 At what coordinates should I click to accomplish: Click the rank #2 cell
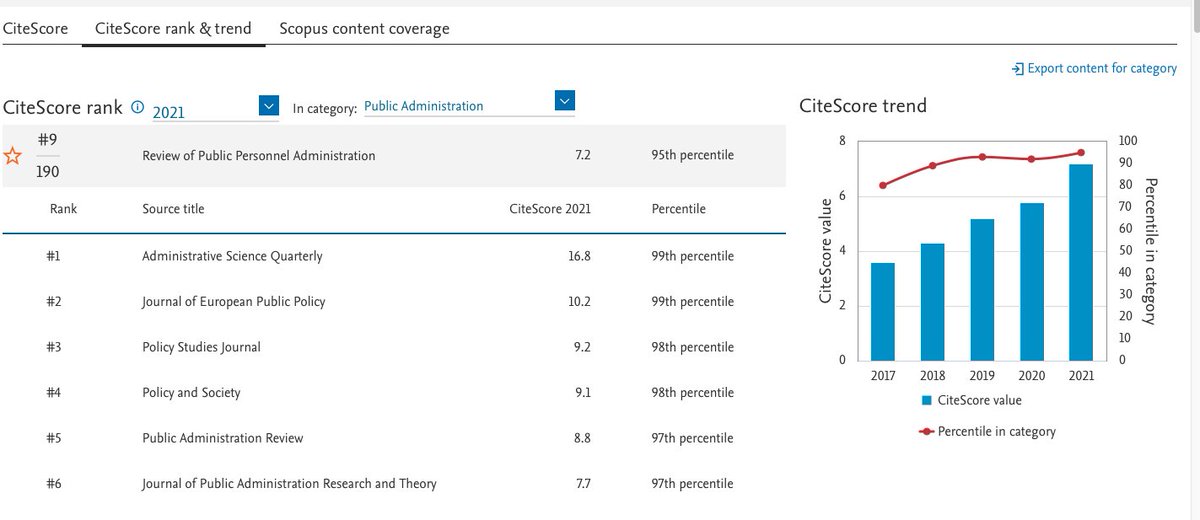(x=54, y=301)
